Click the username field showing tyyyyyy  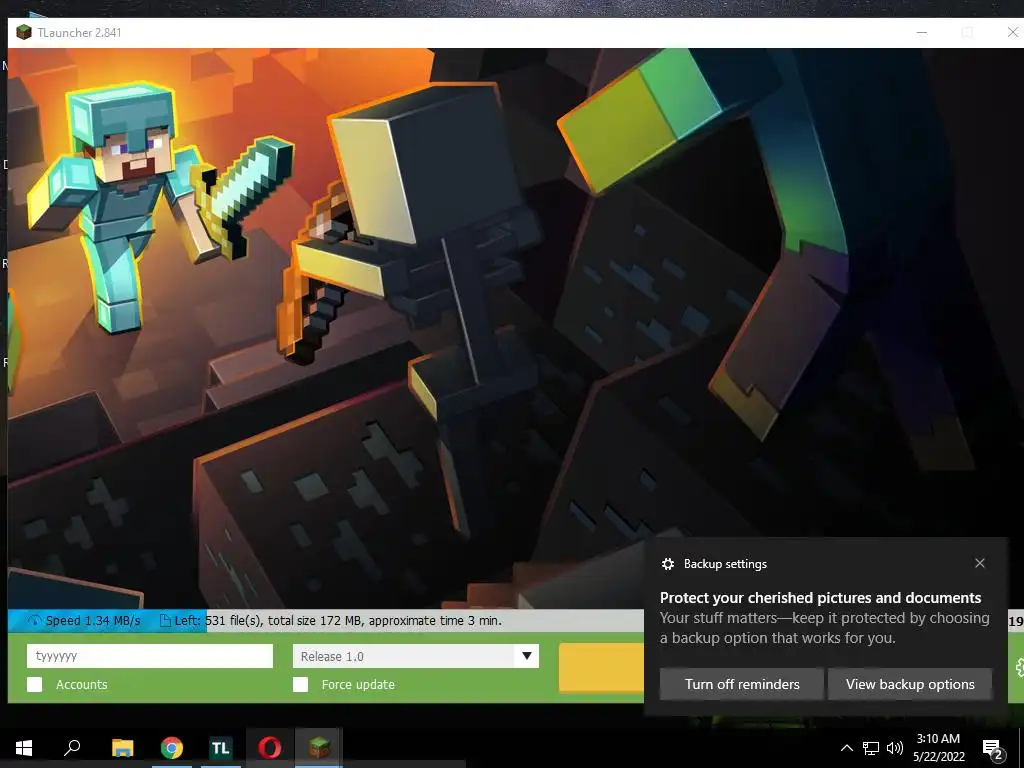150,656
